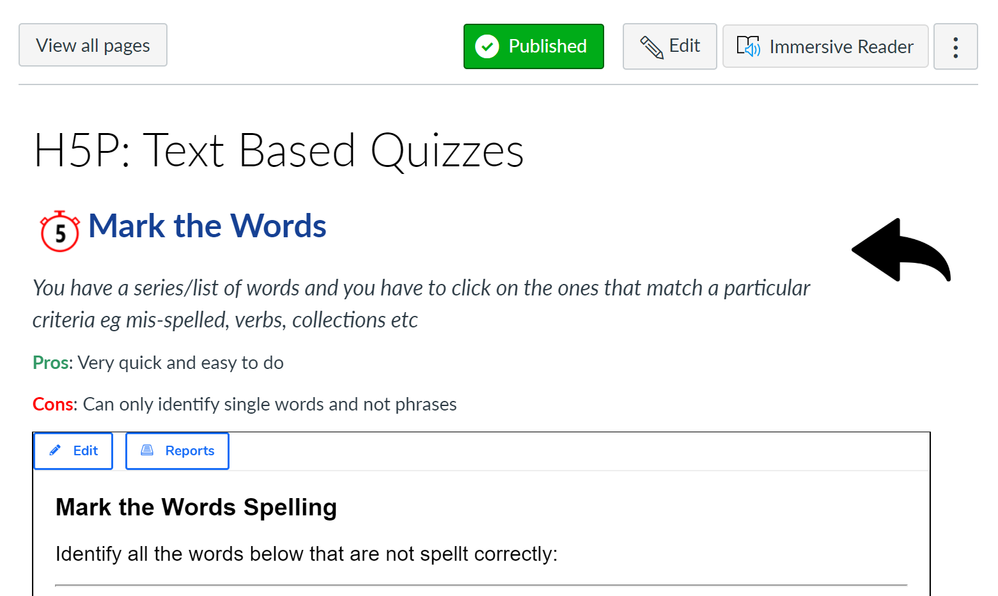Image resolution: width=998 pixels, height=596 pixels.
Task: Click the white checkmark circle on Published
Action: coord(487,47)
